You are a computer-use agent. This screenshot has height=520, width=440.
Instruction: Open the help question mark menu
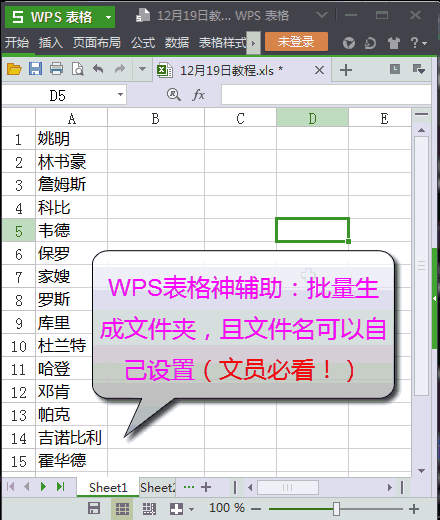pyautogui.click(x=418, y=43)
